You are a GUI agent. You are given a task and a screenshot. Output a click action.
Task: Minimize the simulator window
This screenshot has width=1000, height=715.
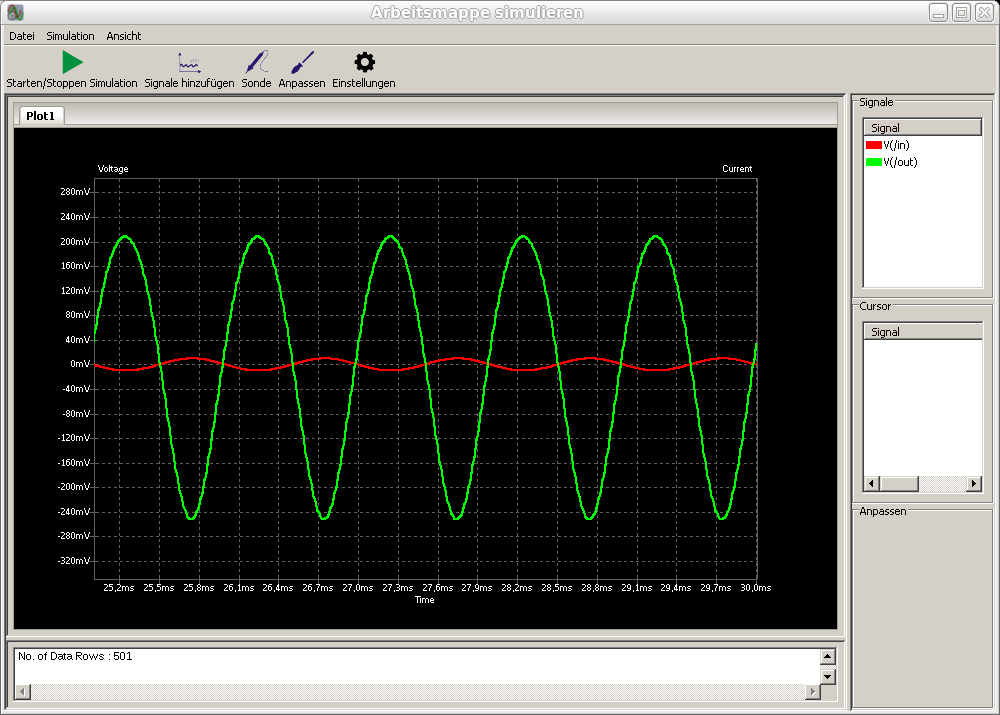[938, 12]
